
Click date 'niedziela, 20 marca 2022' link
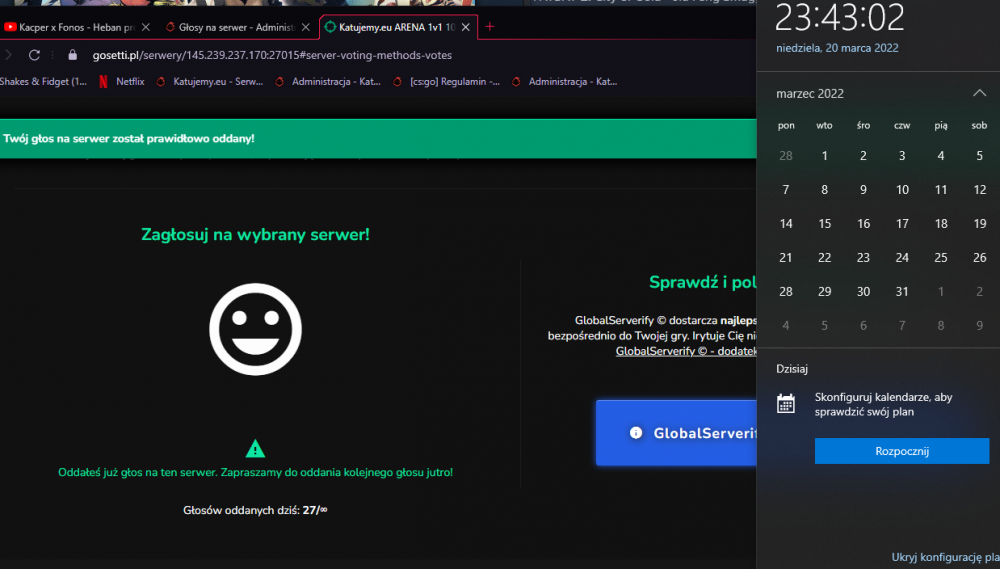[x=837, y=48]
